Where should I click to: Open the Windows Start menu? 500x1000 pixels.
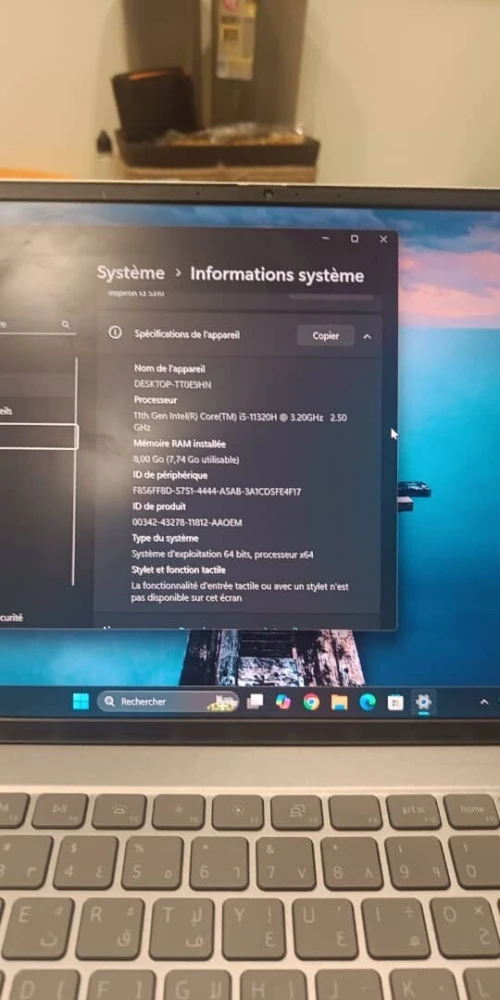pos(81,702)
